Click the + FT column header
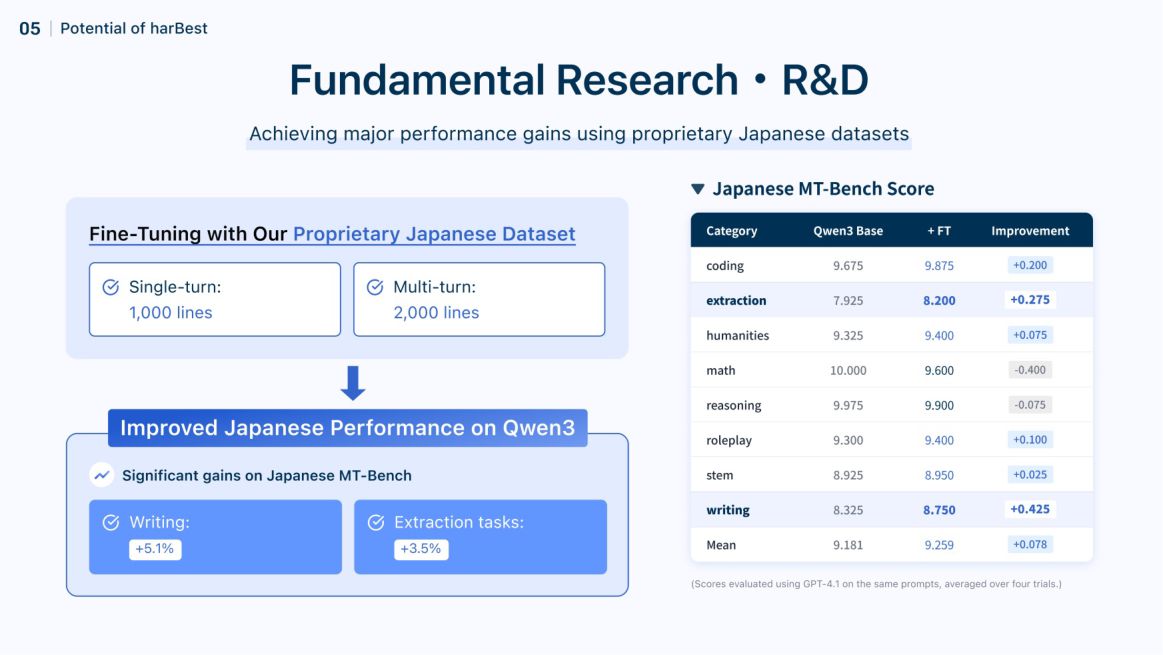Screen dimensions: 1163x655 click(x=939, y=231)
